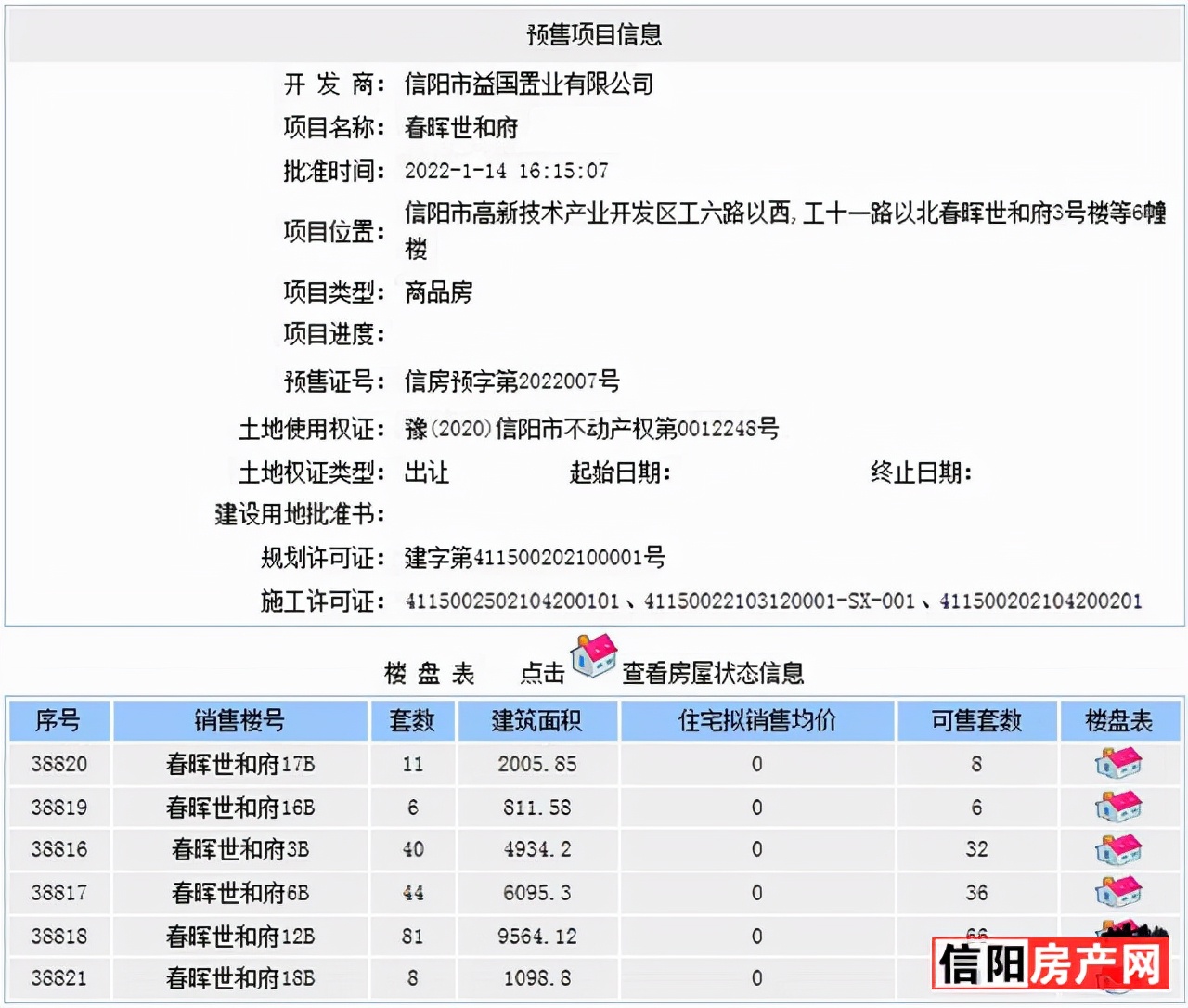Click the house icon beside 查看房屋状态信息

click(593, 658)
